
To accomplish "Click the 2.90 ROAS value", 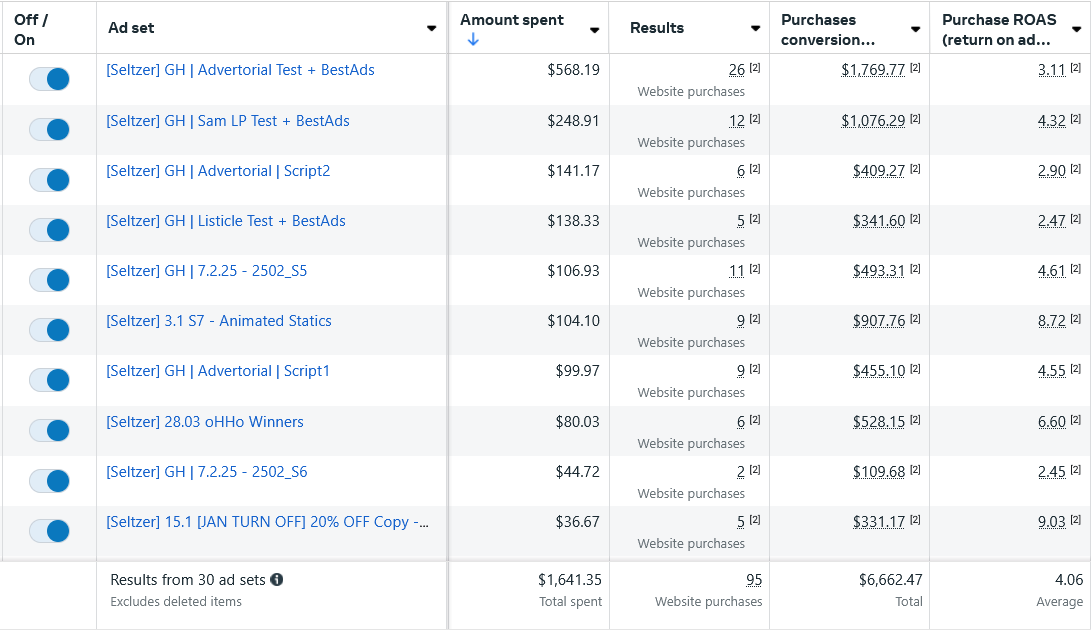I will (x=1051, y=171).
